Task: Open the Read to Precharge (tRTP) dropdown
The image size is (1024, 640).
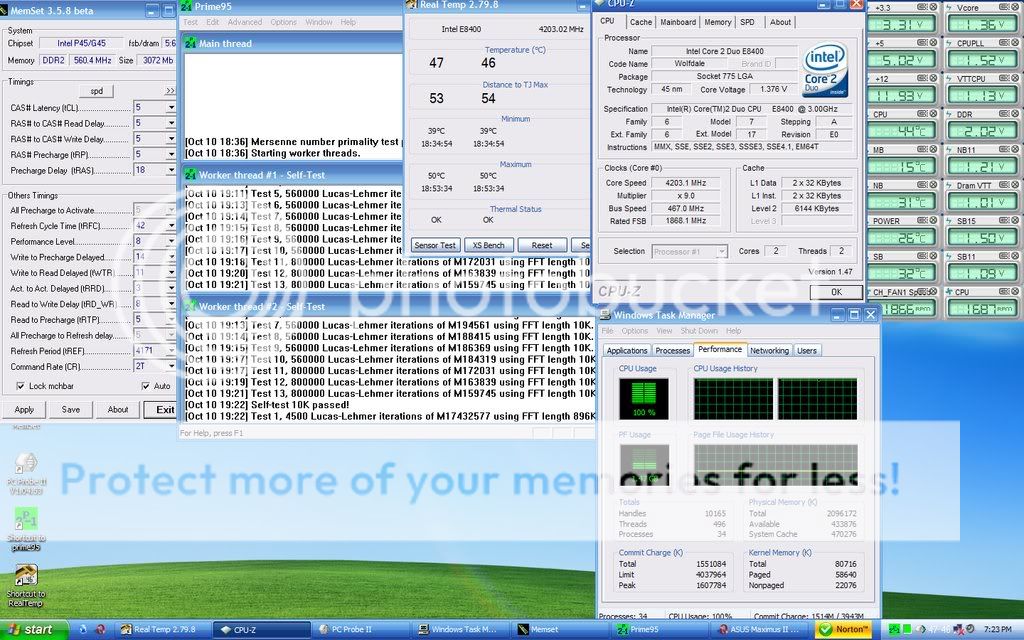Action: (x=170, y=319)
